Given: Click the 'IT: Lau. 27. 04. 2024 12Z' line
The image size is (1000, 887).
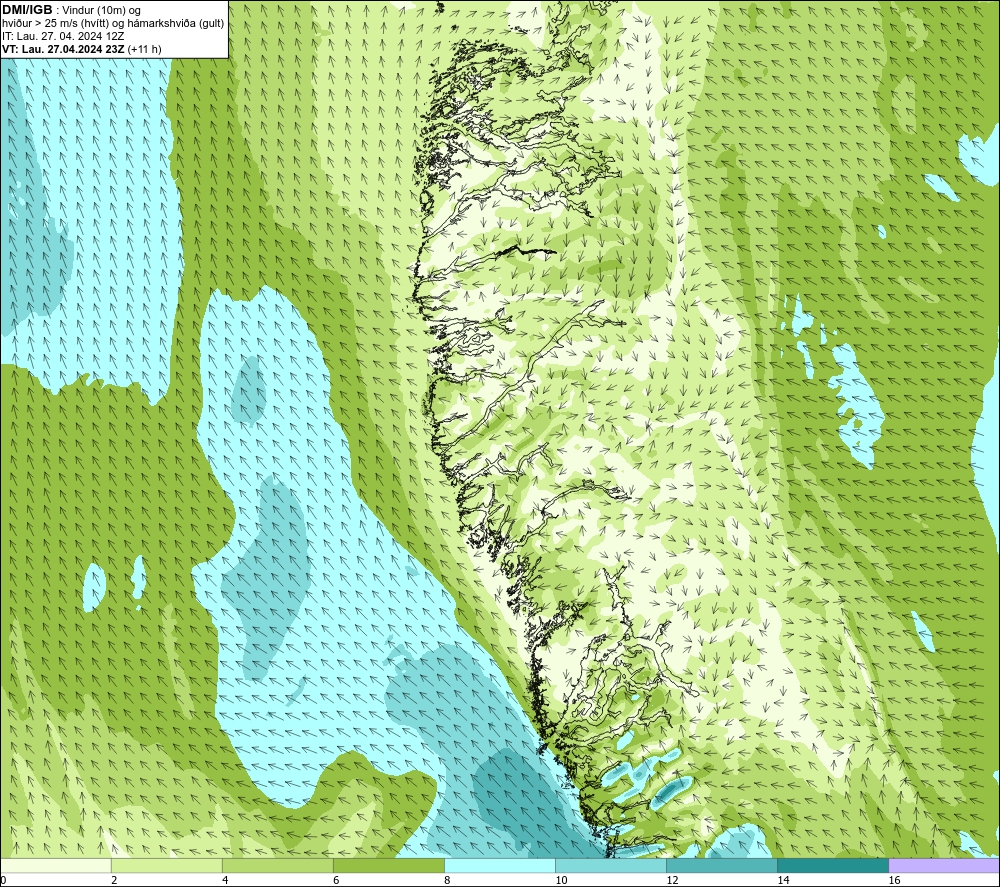Looking at the screenshot, I should tap(63, 36).
